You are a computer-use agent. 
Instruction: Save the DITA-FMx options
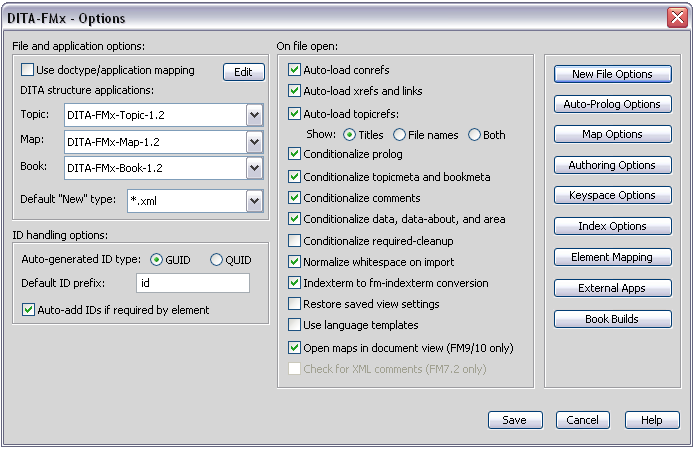click(514, 420)
